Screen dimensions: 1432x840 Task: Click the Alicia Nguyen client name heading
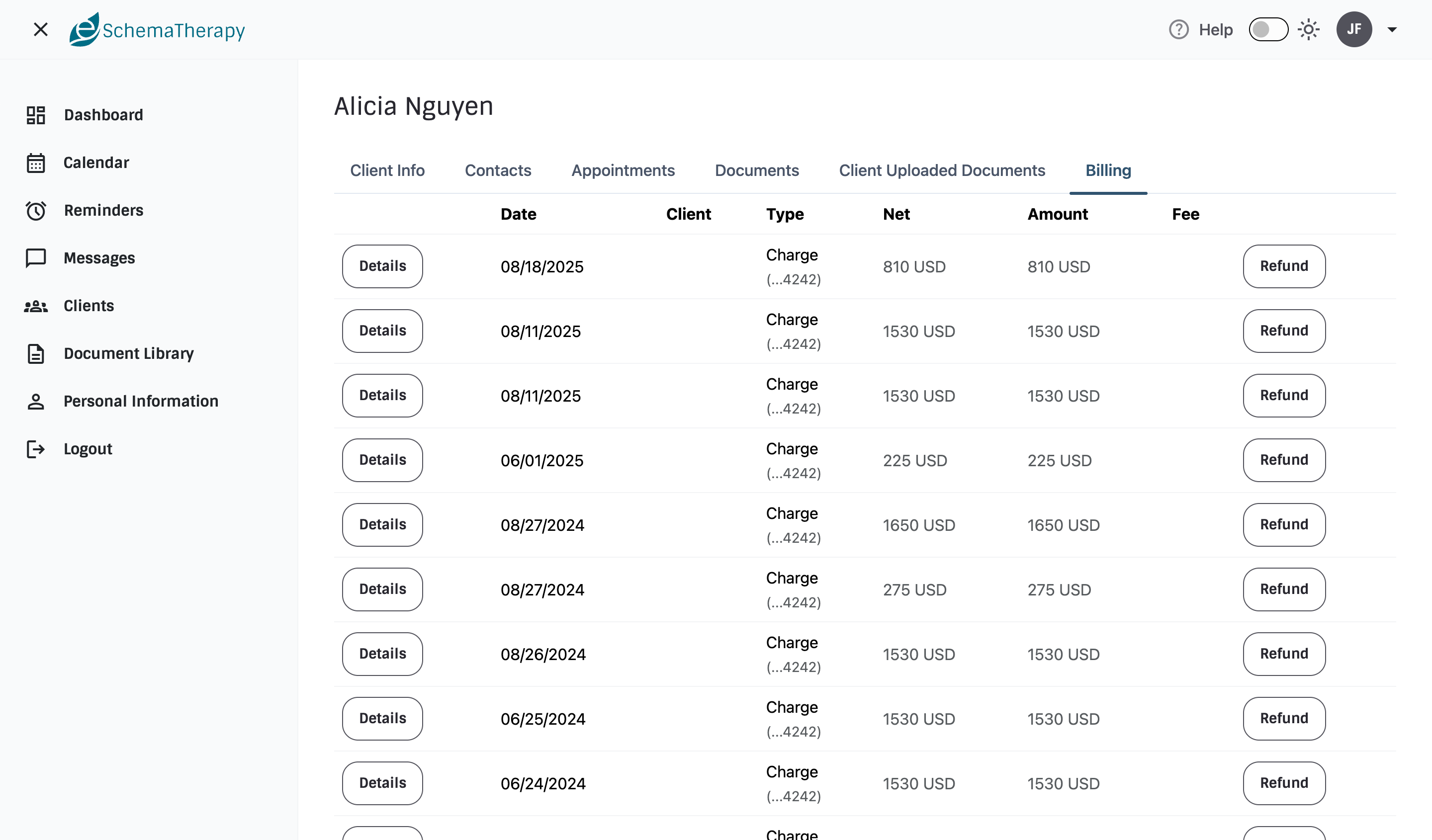point(414,106)
